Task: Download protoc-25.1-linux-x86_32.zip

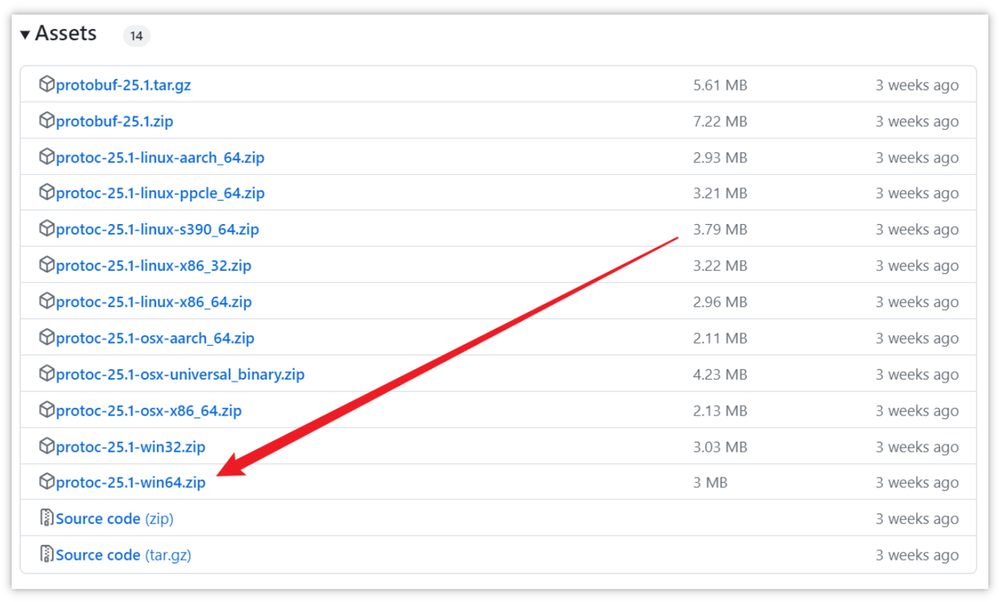Action: 153,266
